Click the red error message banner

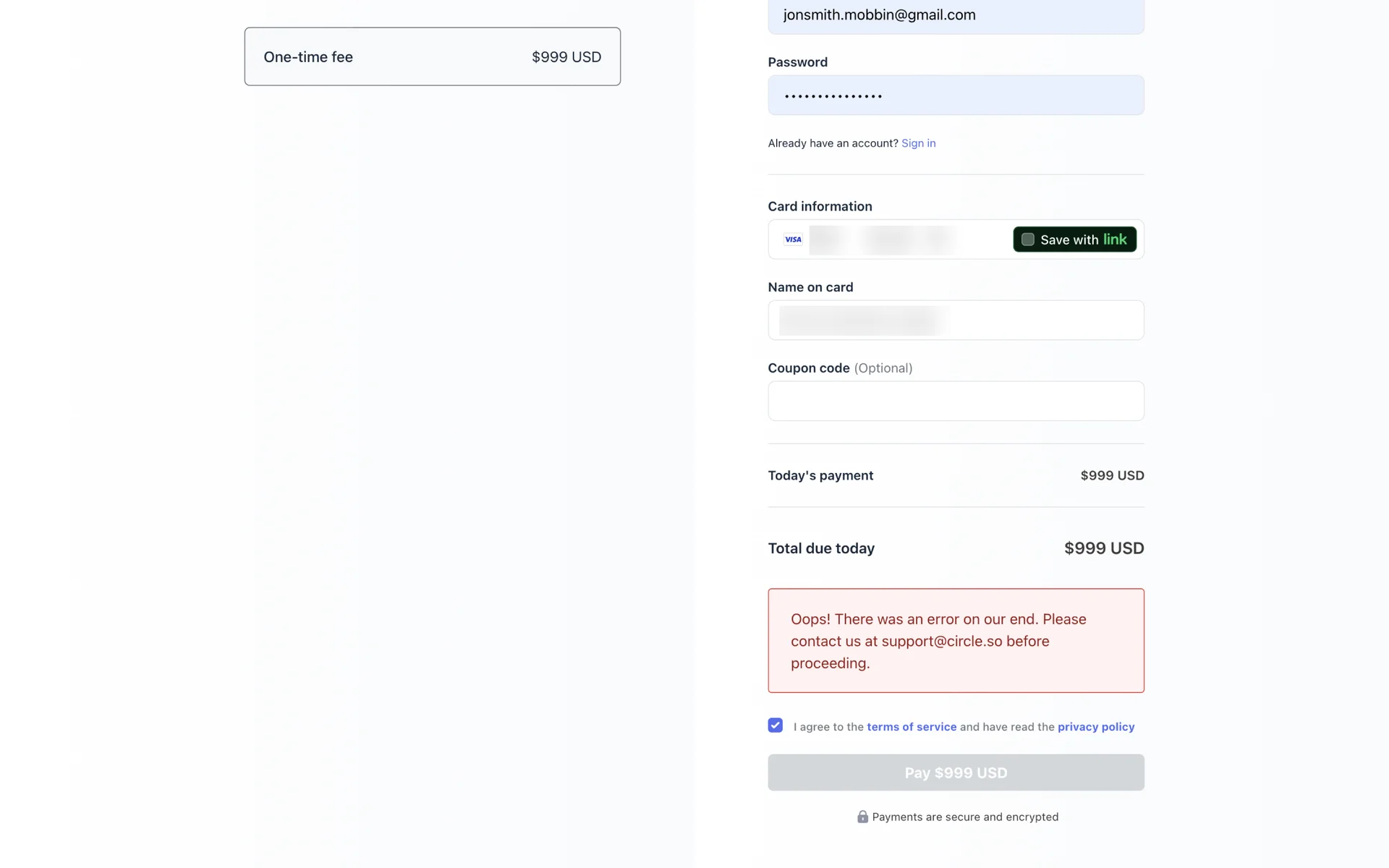[x=955, y=641]
